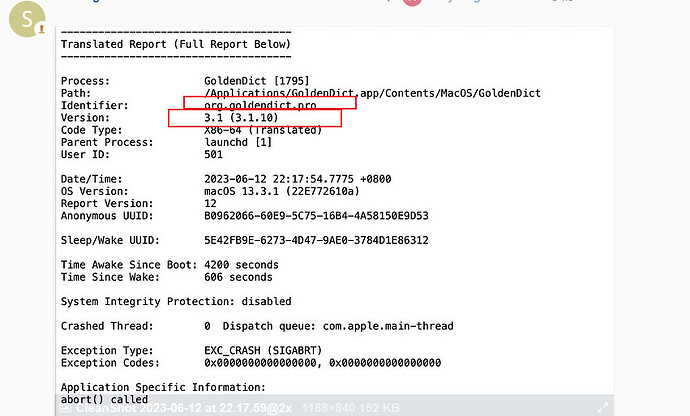Viewport: 690px width, 416px height.
Task: Click the path "/Applications/GoldenDict.app/Contents/MacOS/GoldenDict"
Action: click(x=372, y=93)
